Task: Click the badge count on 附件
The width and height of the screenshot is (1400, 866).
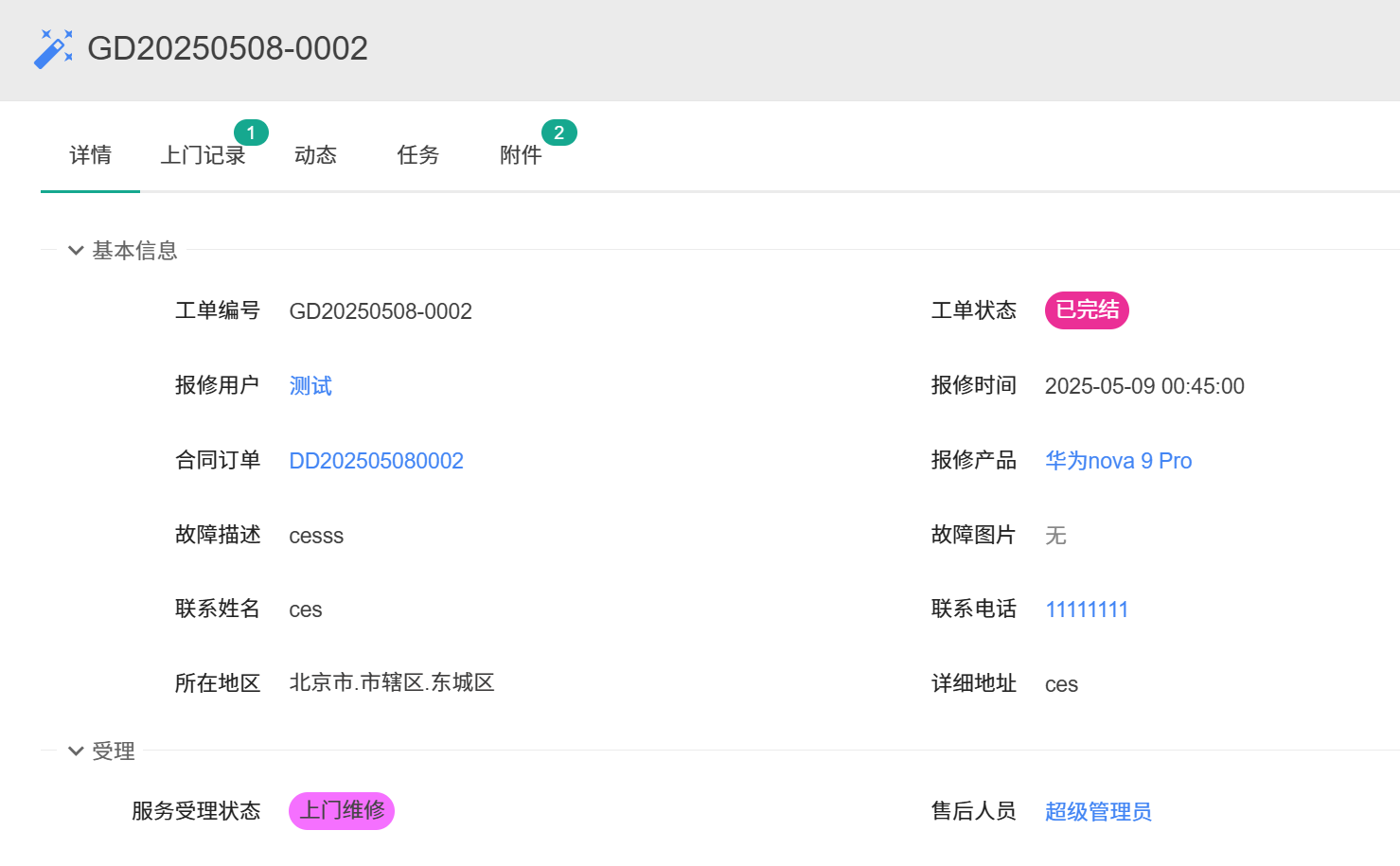Action: click(x=558, y=133)
